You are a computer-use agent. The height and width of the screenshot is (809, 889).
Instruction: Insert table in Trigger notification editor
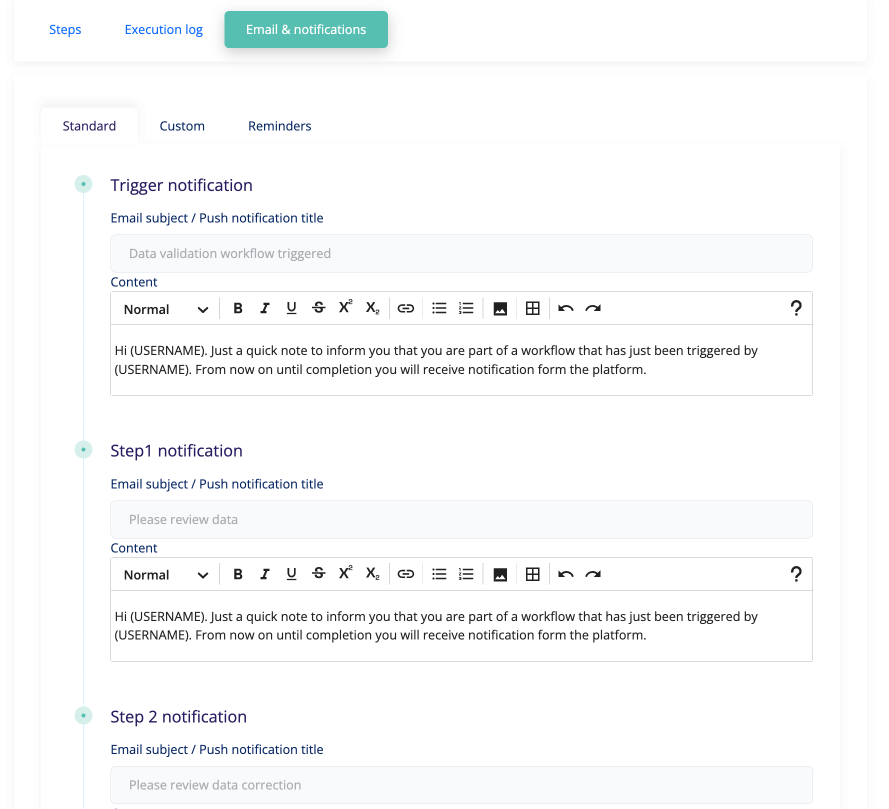pyautogui.click(x=532, y=308)
